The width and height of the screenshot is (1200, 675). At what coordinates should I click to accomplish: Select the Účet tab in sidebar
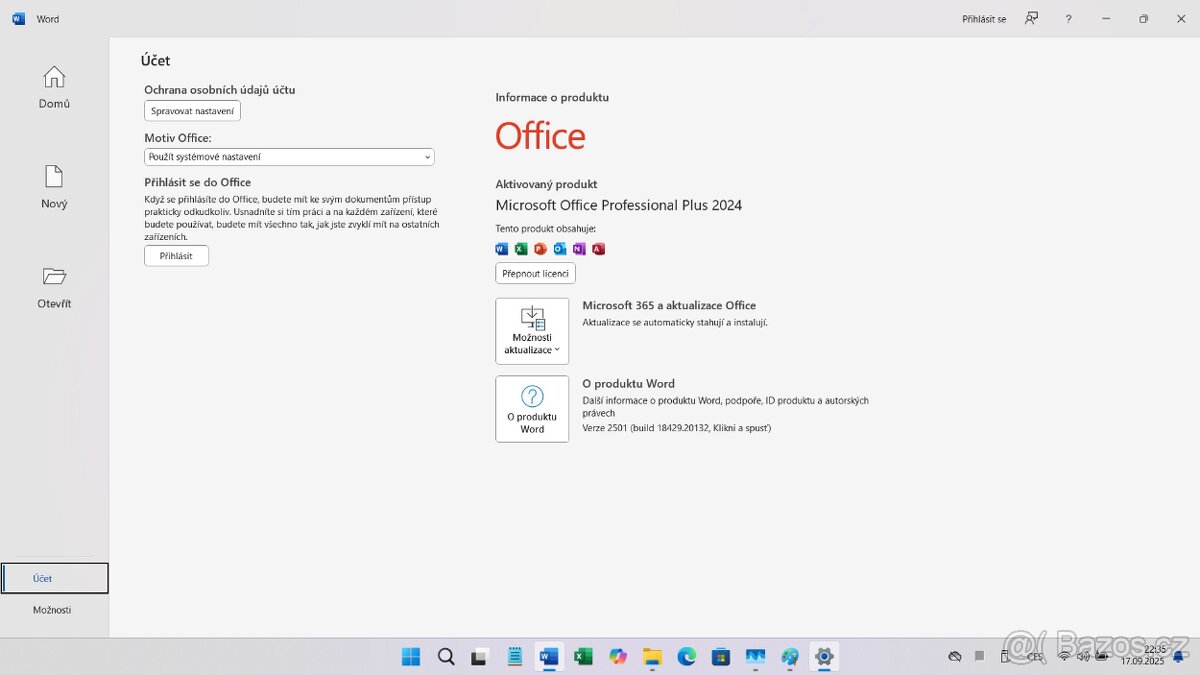[x=54, y=578]
